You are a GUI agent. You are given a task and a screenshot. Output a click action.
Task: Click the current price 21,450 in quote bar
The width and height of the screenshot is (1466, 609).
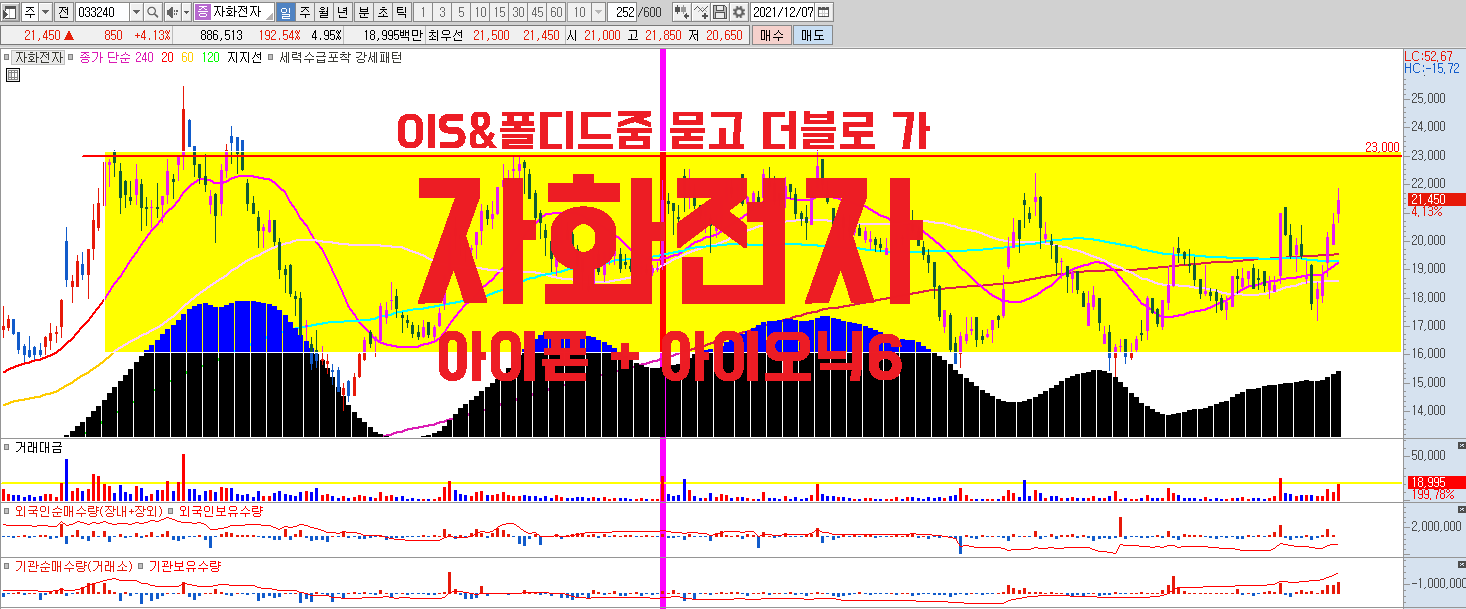pyautogui.click(x=43, y=34)
